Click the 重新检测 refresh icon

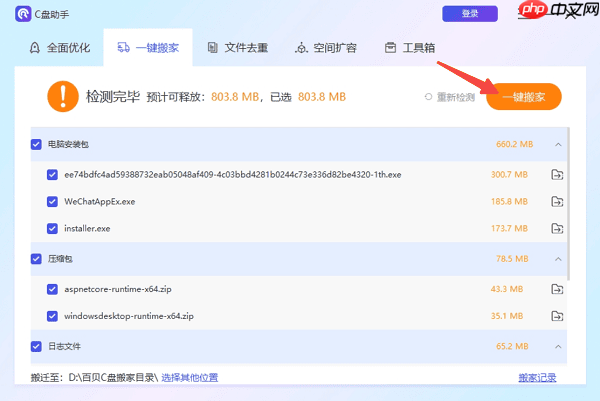(x=429, y=97)
